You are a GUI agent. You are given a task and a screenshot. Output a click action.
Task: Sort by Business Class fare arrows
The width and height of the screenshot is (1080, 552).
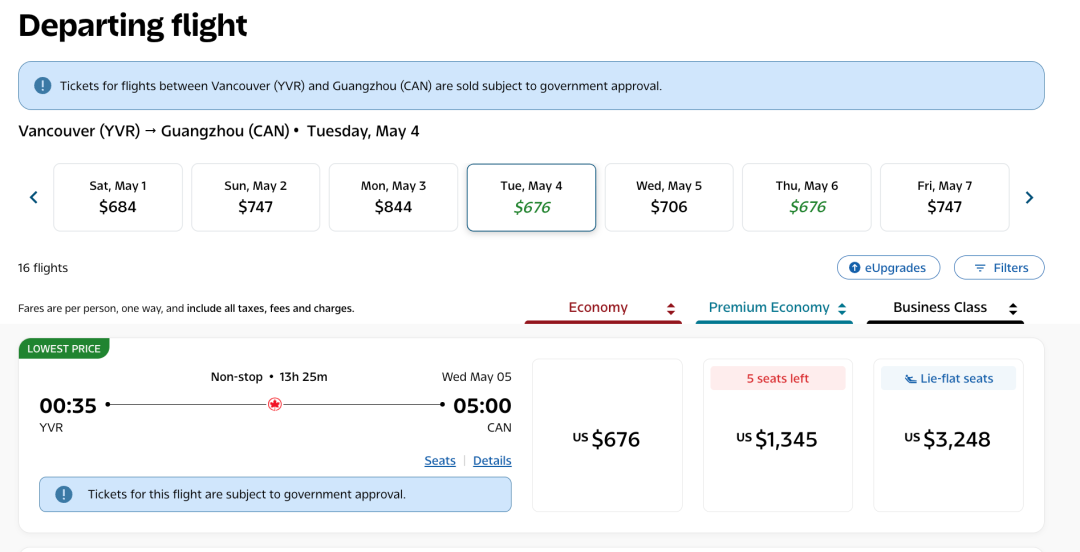pyautogui.click(x=1012, y=309)
